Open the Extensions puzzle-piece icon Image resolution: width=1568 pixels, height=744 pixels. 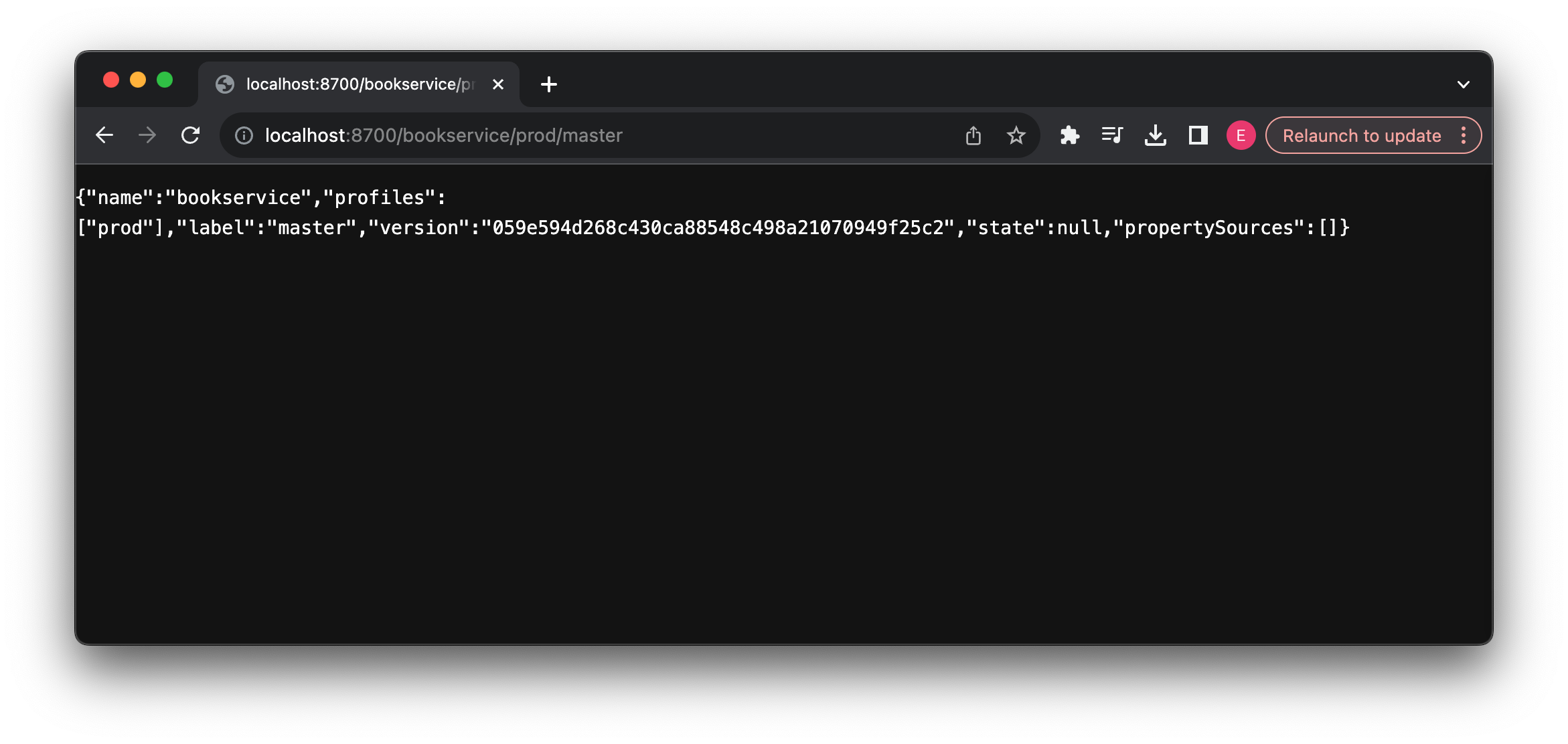1069,134
